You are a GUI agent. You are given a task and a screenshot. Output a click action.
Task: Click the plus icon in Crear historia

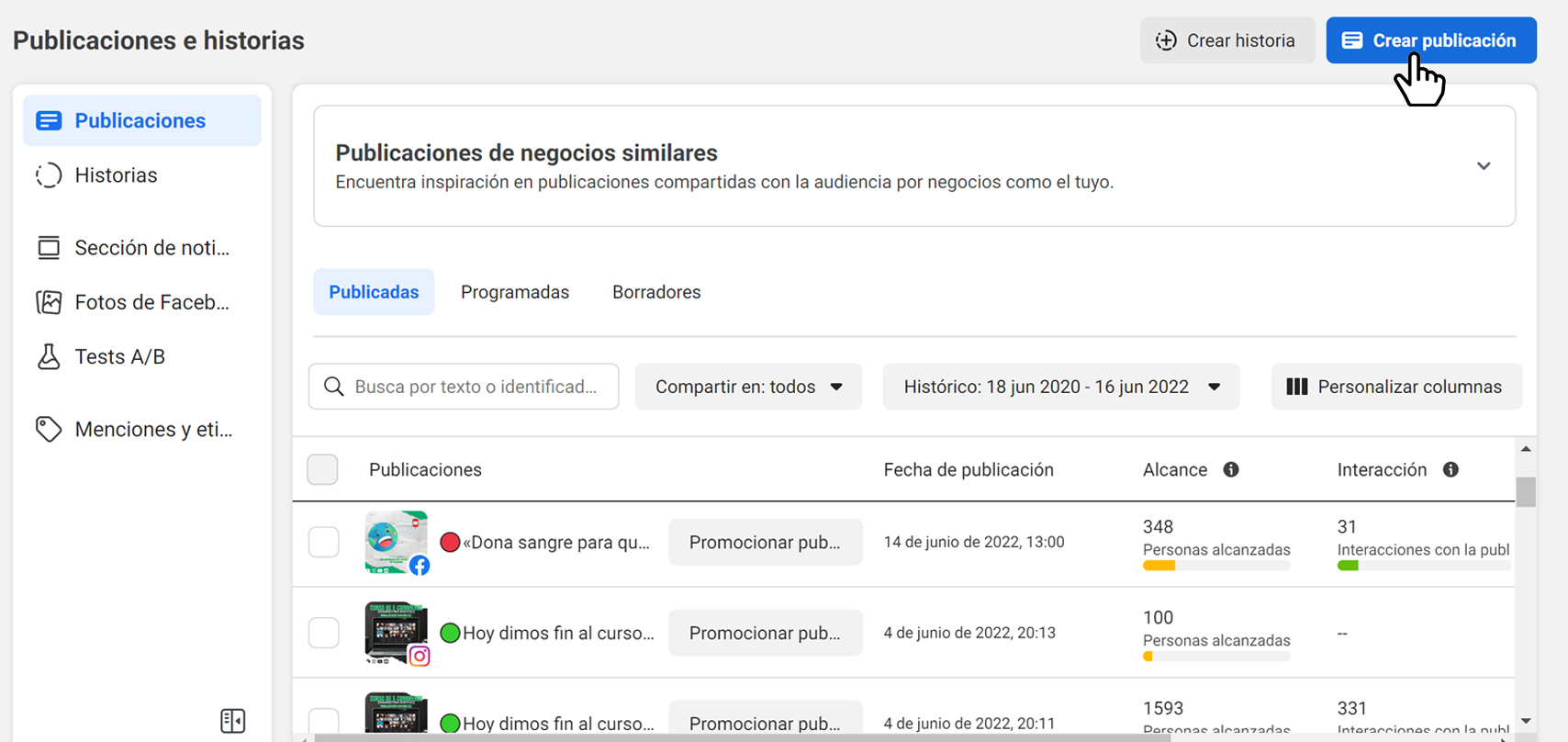(x=1166, y=40)
